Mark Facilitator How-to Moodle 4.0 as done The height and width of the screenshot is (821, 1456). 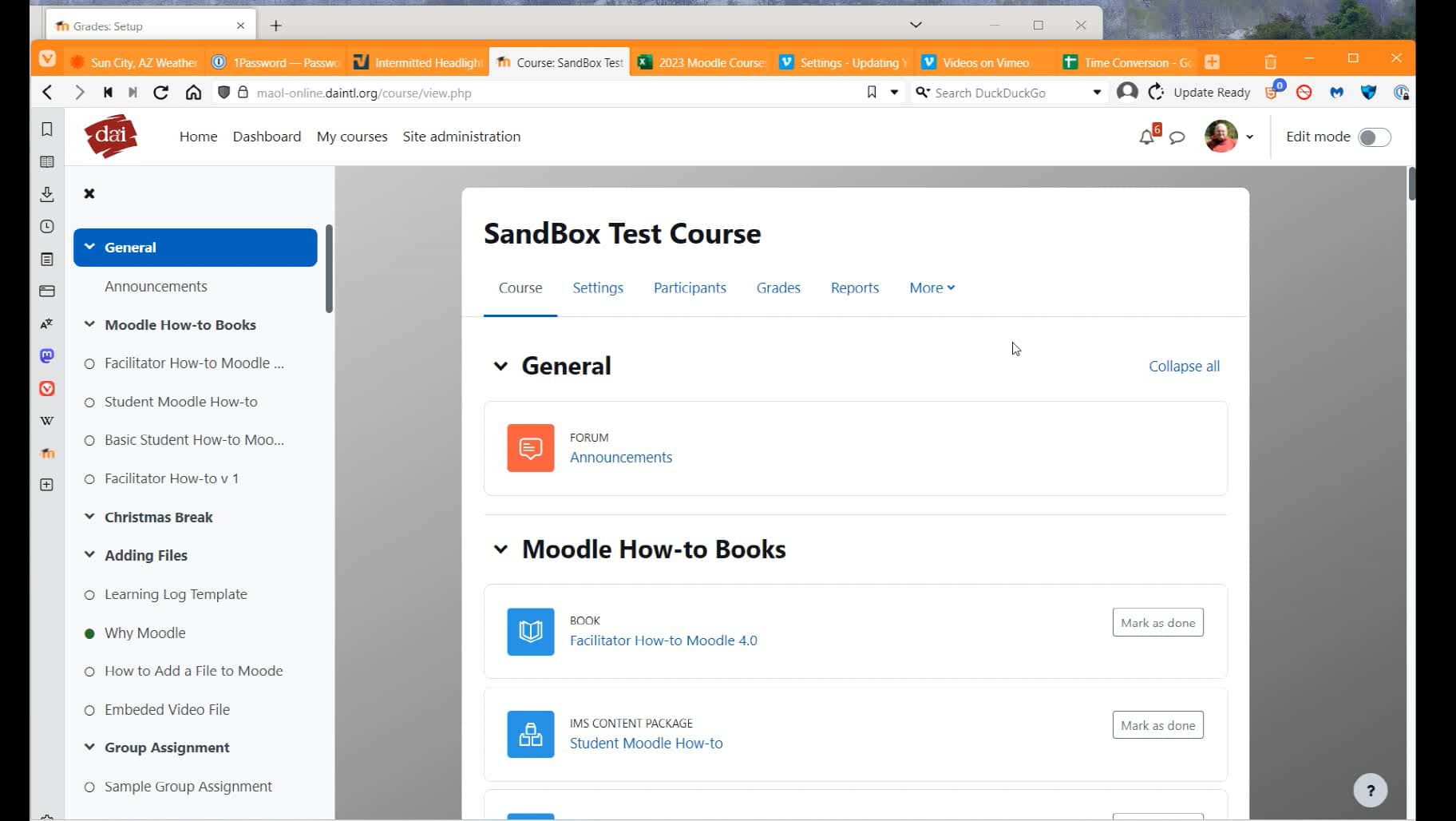point(1157,622)
